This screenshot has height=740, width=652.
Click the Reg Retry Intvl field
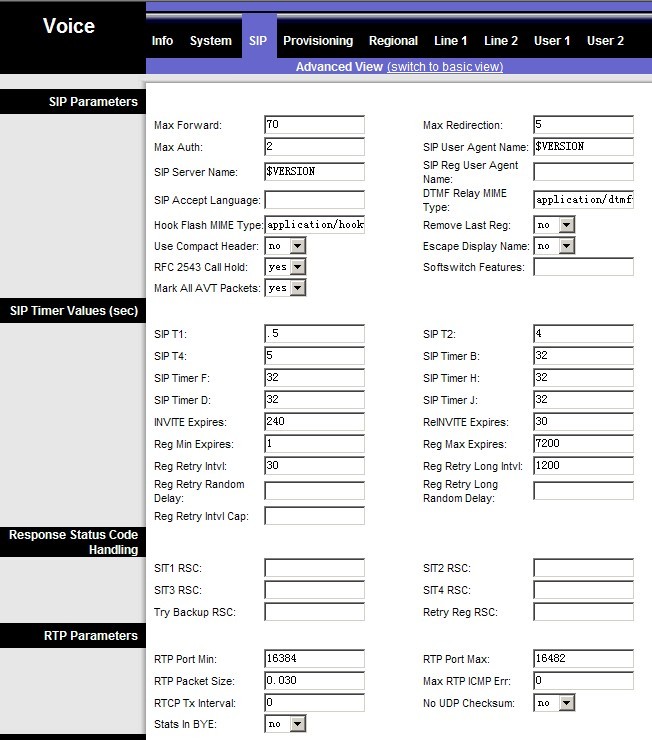(x=315, y=466)
